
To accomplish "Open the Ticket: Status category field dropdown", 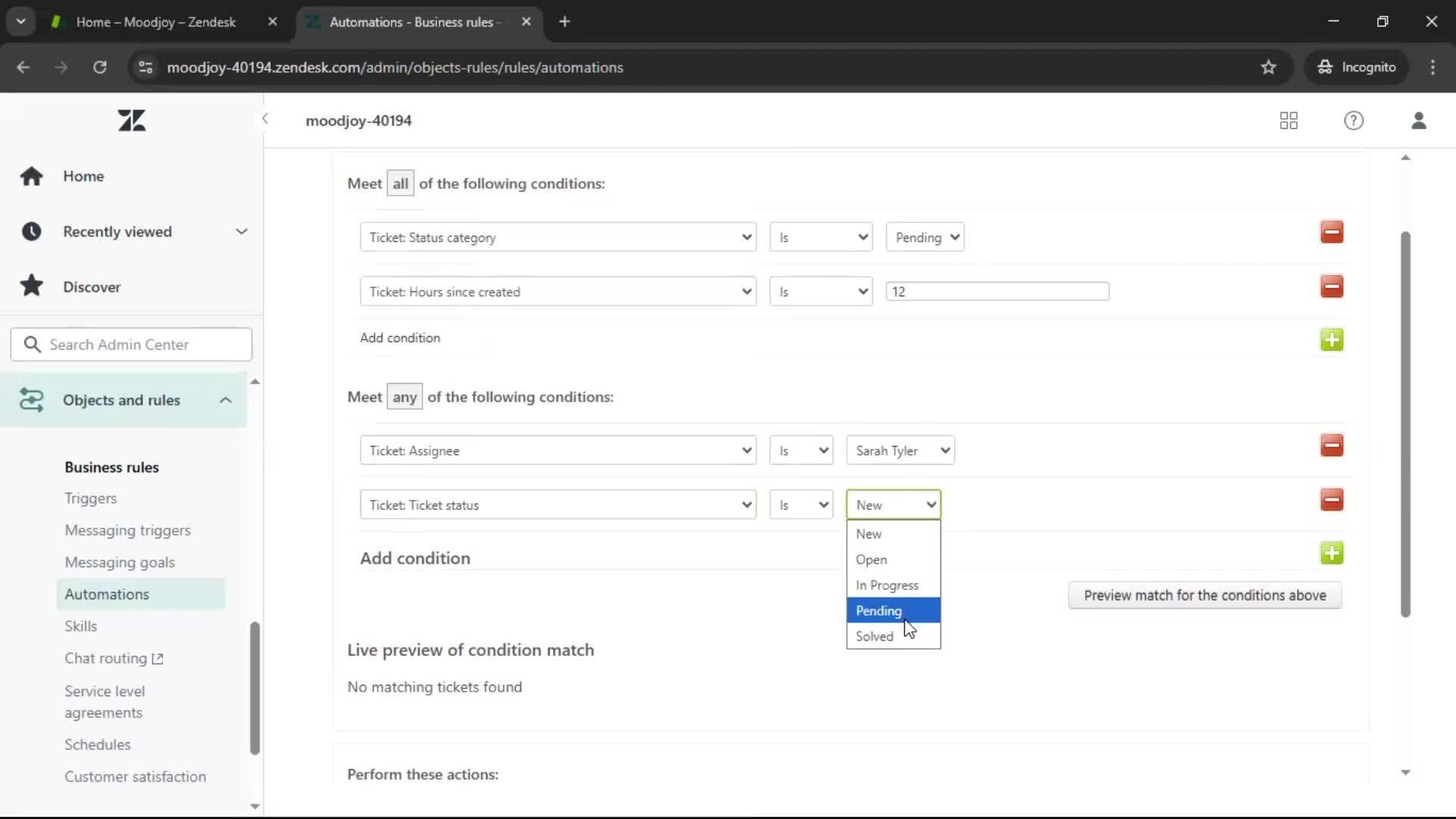I will (x=558, y=237).
